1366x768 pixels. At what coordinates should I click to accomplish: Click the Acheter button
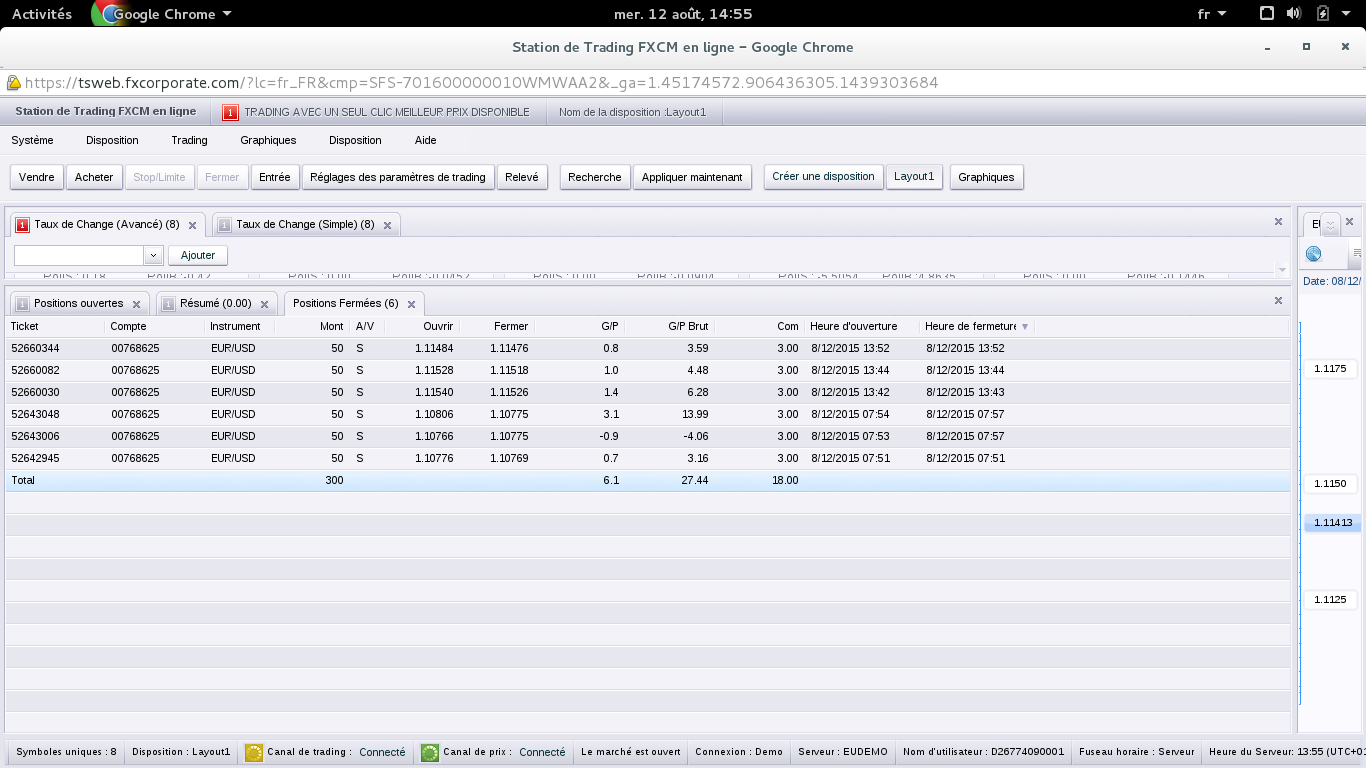(x=94, y=177)
